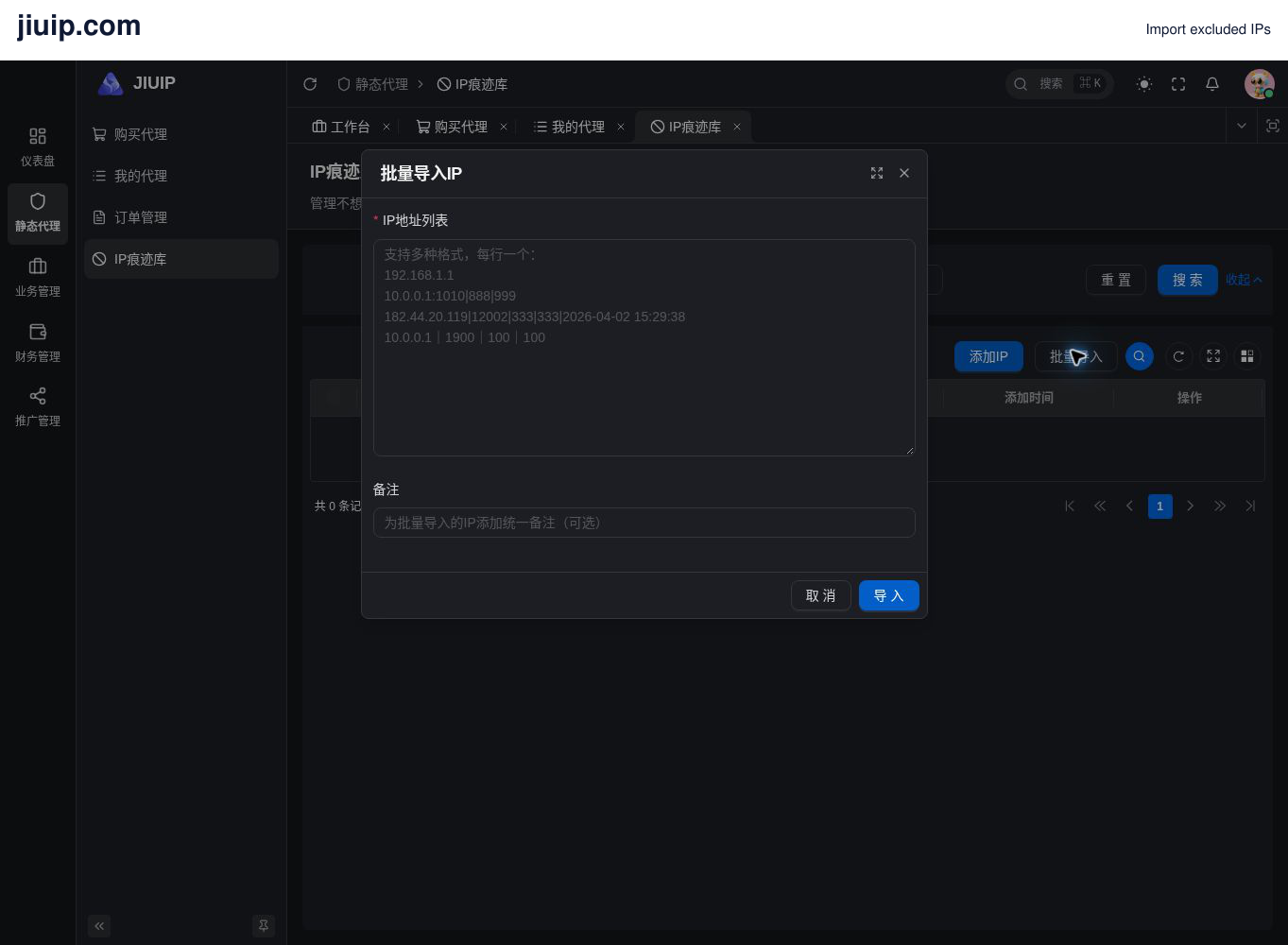1288x945 pixels.
Task: Toggle the search panel via the round magnifier icon
Action: [1140, 356]
